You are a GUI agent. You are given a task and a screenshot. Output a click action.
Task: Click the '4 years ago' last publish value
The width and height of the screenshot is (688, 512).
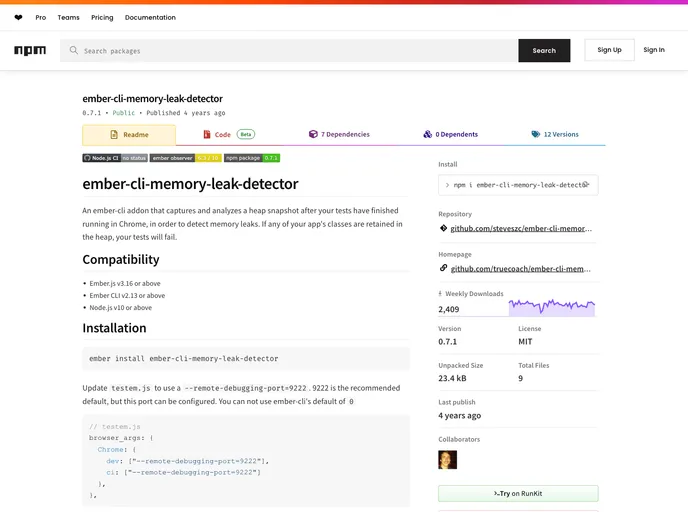[x=459, y=415]
